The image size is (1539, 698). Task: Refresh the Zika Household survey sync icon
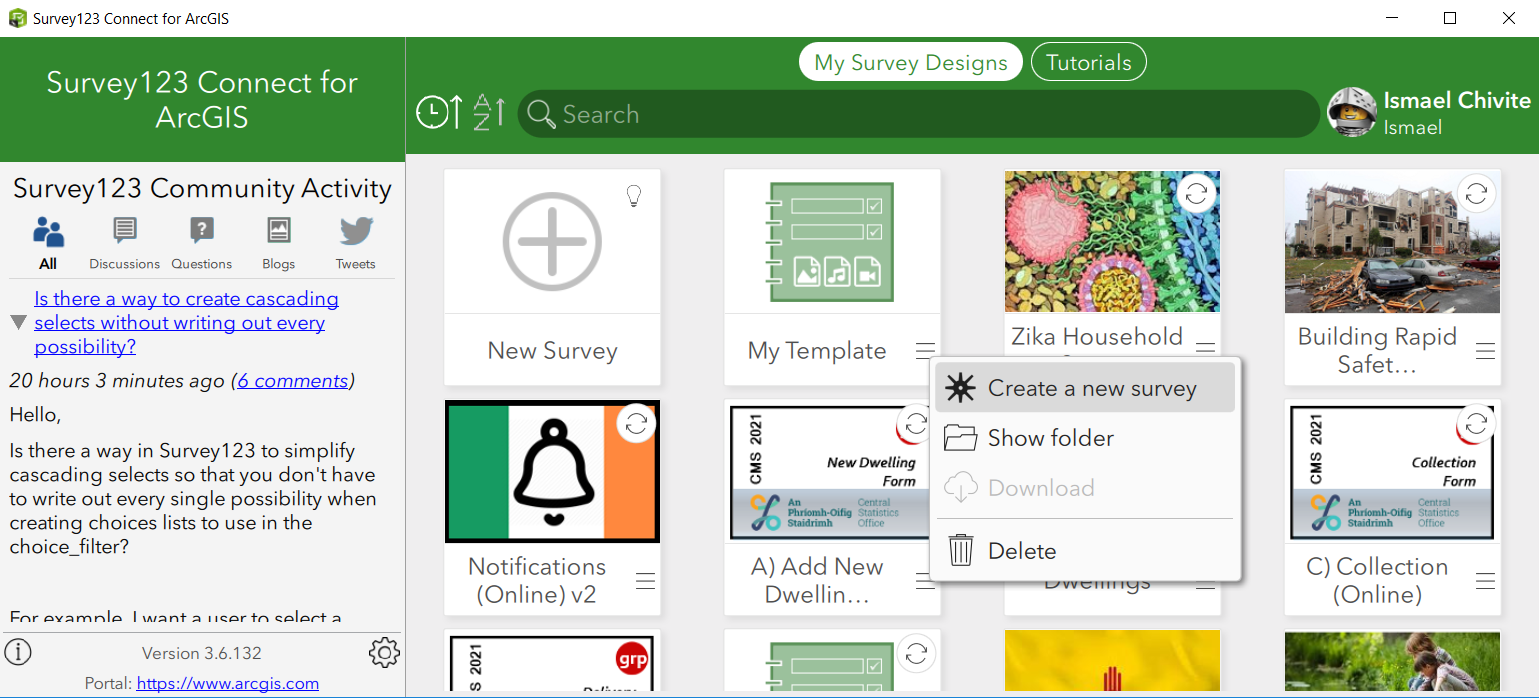pyautogui.click(x=1196, y=193)
